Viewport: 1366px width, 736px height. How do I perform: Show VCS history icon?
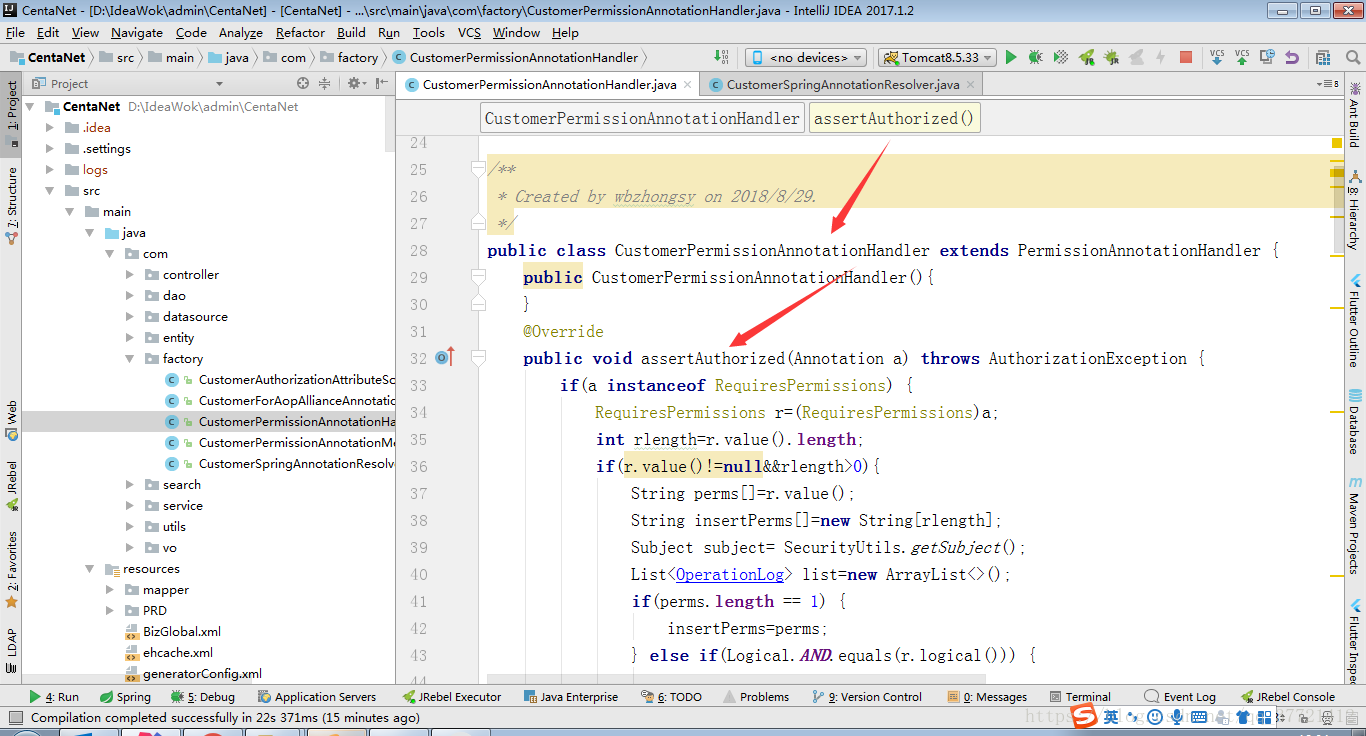[1267, 58]
